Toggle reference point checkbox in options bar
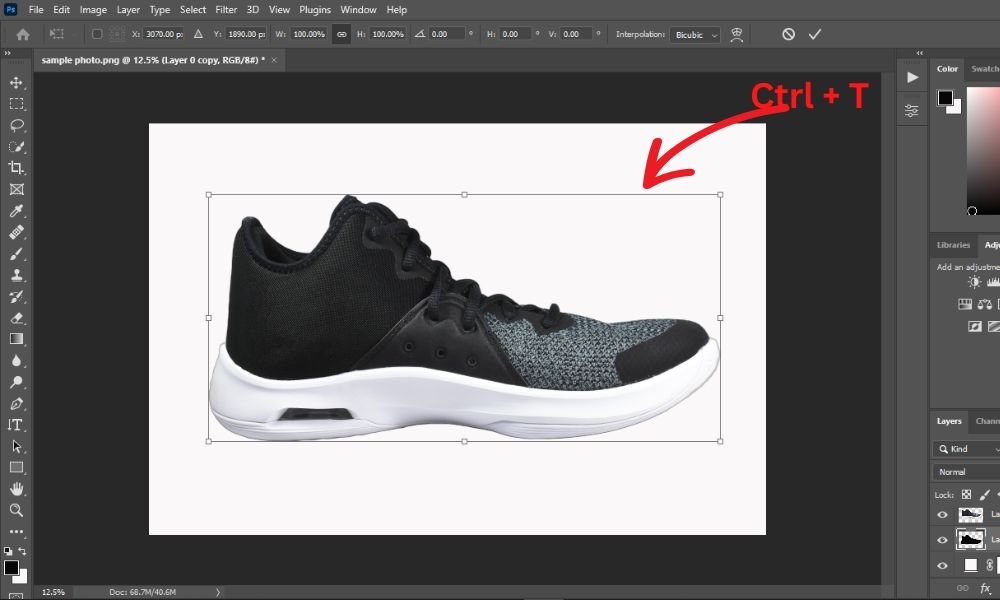The image size is (1000, 600). (x=97, y=34)
